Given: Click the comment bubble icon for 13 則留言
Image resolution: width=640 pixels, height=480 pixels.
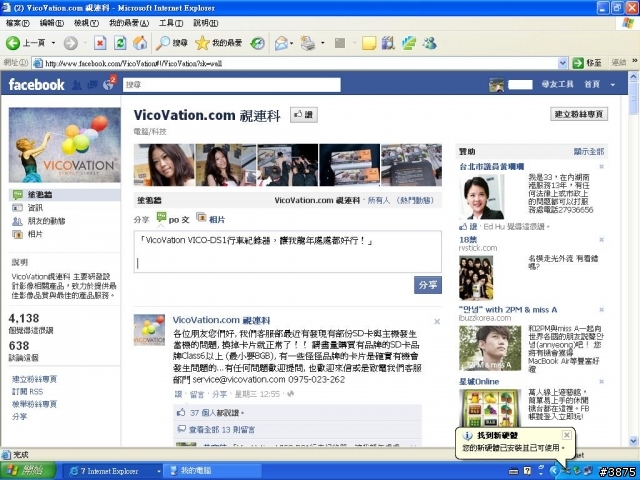Looking at the screenshot, I should [181, 429].
